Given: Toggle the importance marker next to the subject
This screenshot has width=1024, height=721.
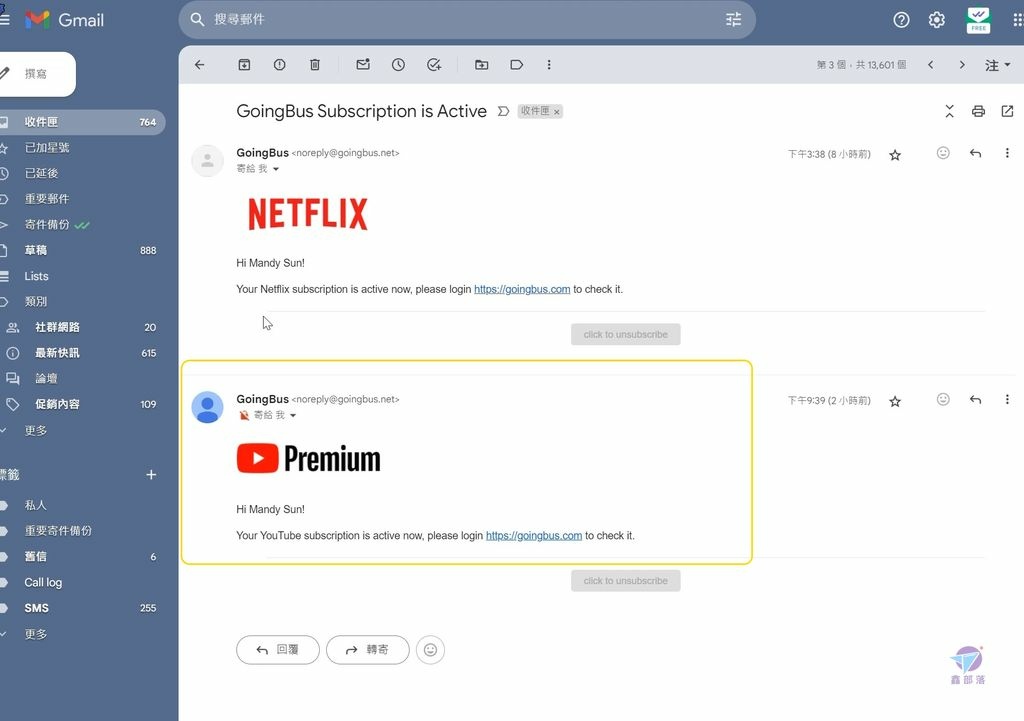Looking at the screenshot, I should coord(503,111).
